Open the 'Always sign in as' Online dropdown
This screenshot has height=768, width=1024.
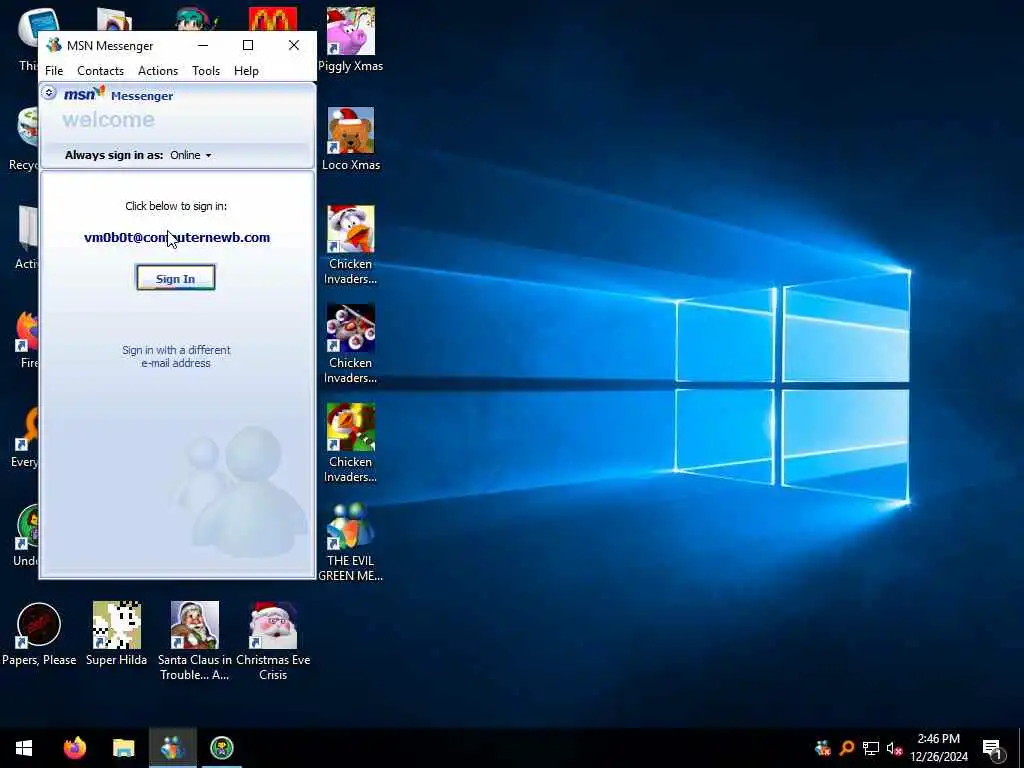pyautogui.click(x=190, y=155)
